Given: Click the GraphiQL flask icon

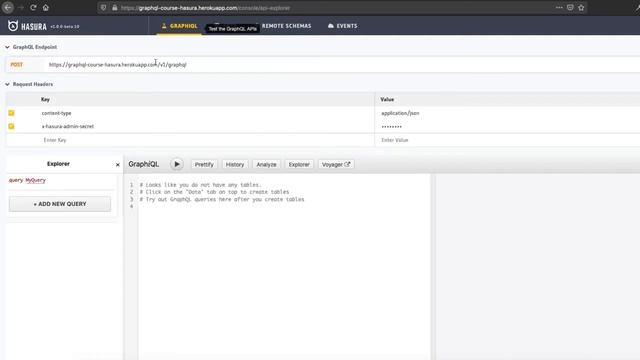Looking at the screenshot, I should tap(164, 26).
